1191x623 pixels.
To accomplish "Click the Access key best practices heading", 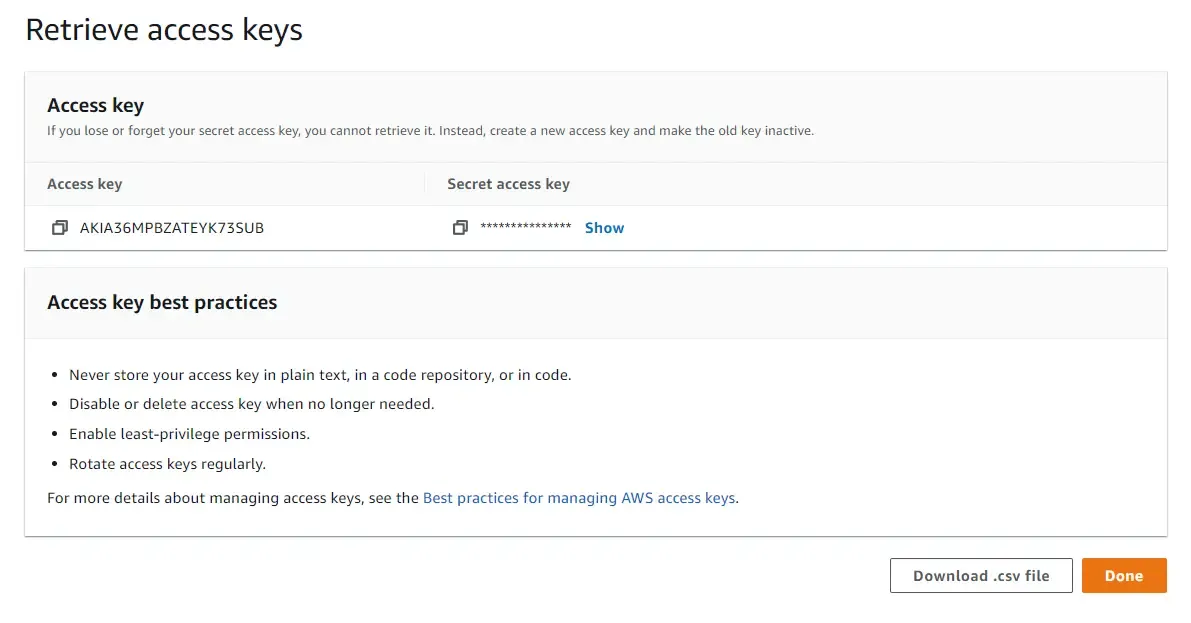I will click(x=162, y=302).
